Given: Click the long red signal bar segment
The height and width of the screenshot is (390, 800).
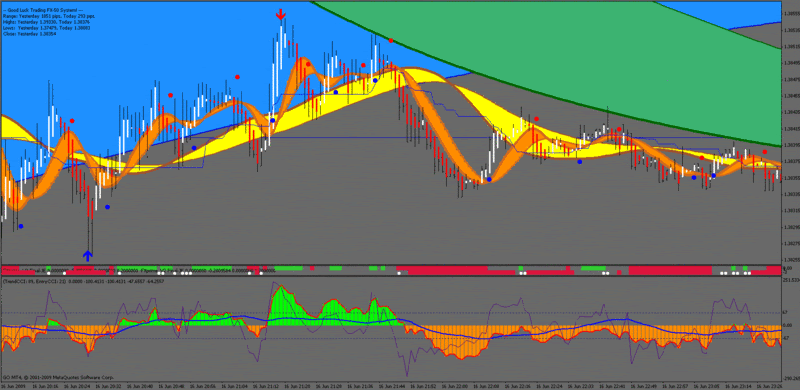Looking at the screenshot, I should click(x=457, y=269).
